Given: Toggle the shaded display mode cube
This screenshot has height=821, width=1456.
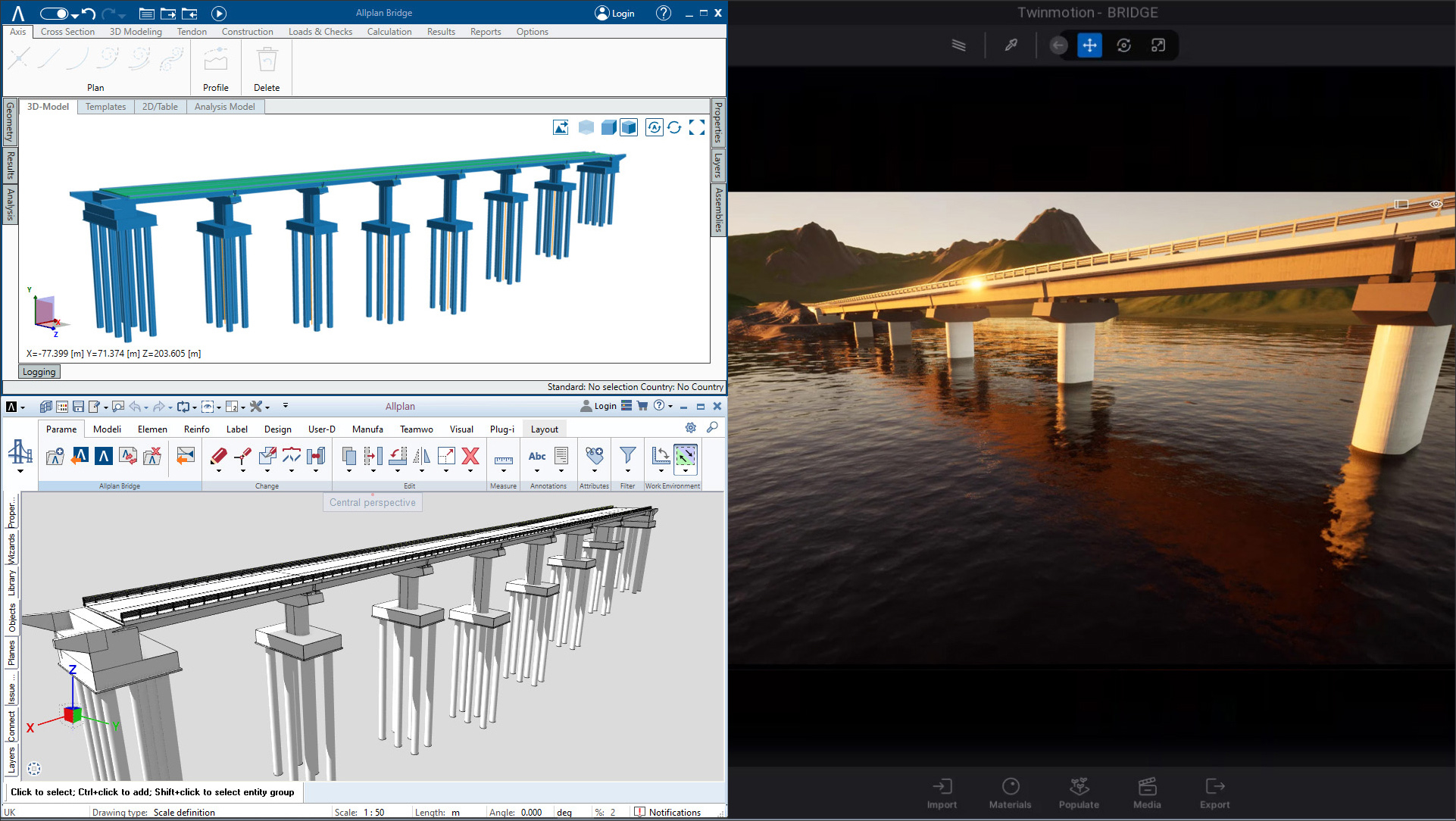Looking at the screenshot, I should coord(608,127).
